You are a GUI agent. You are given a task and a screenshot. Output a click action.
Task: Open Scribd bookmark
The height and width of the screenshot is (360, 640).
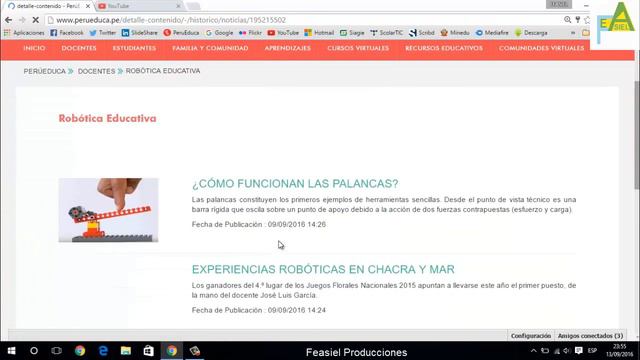[422, 33]
